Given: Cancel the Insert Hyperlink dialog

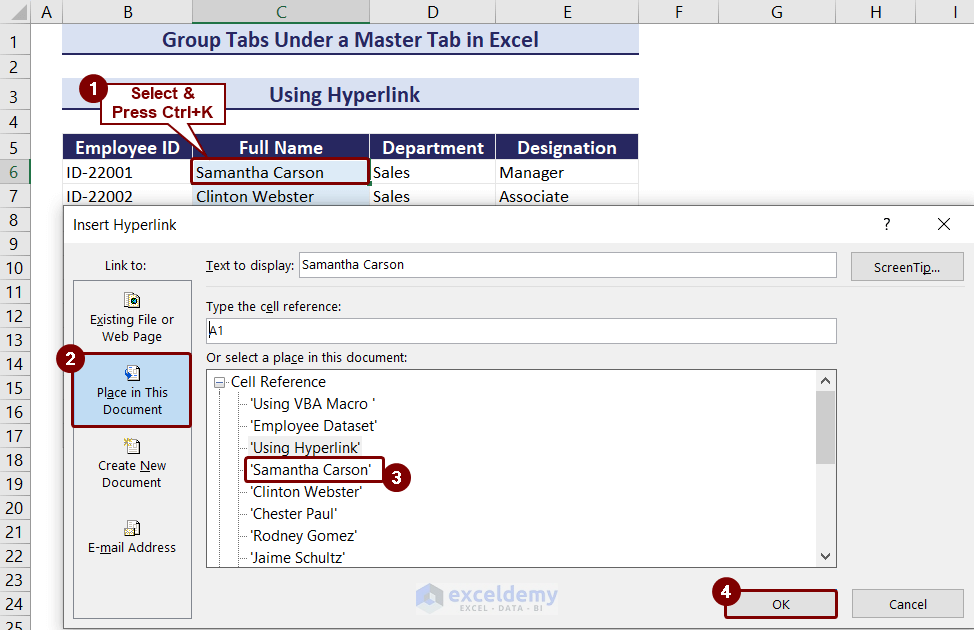Looking at the screenshot, I should coord(908,604).
